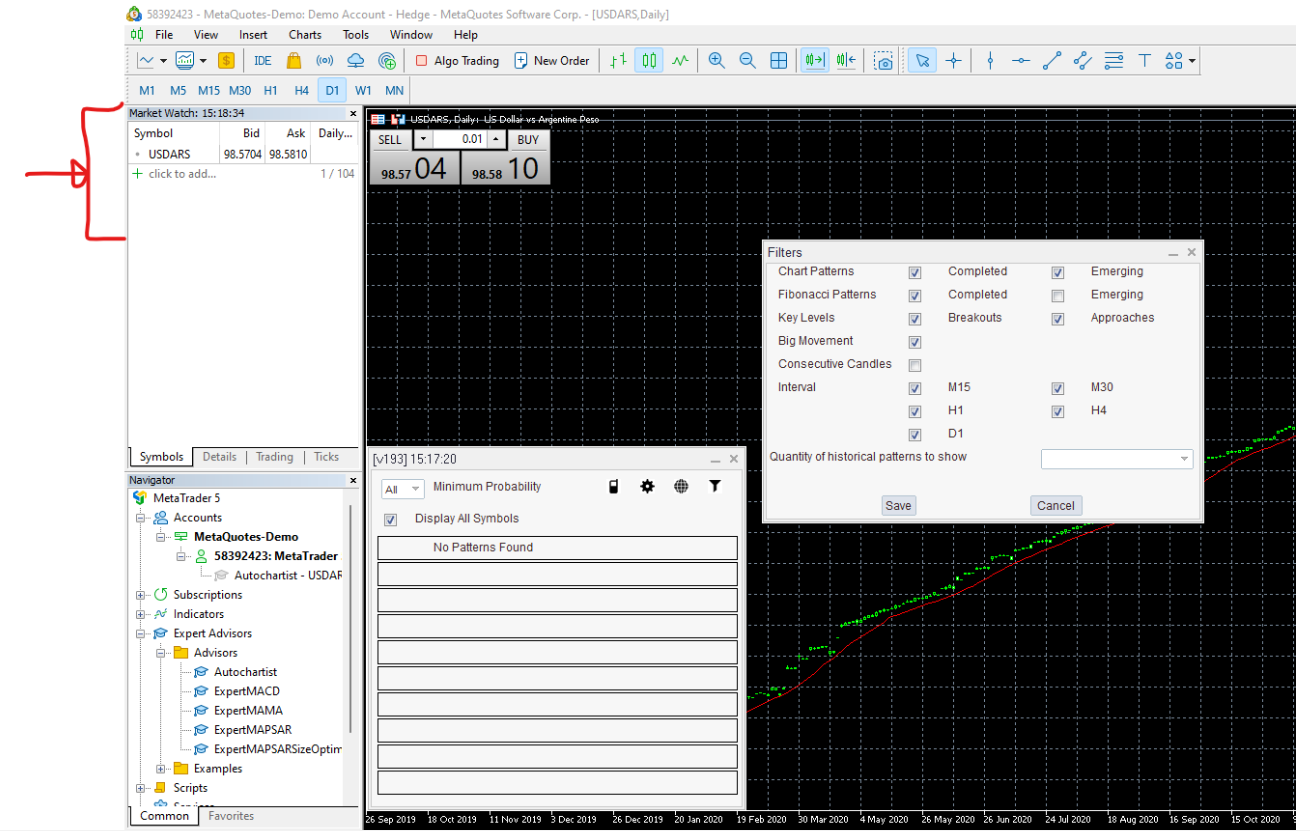1310x837 pixels.
Task: Select the crosshair tool
Action: (953, 61)
